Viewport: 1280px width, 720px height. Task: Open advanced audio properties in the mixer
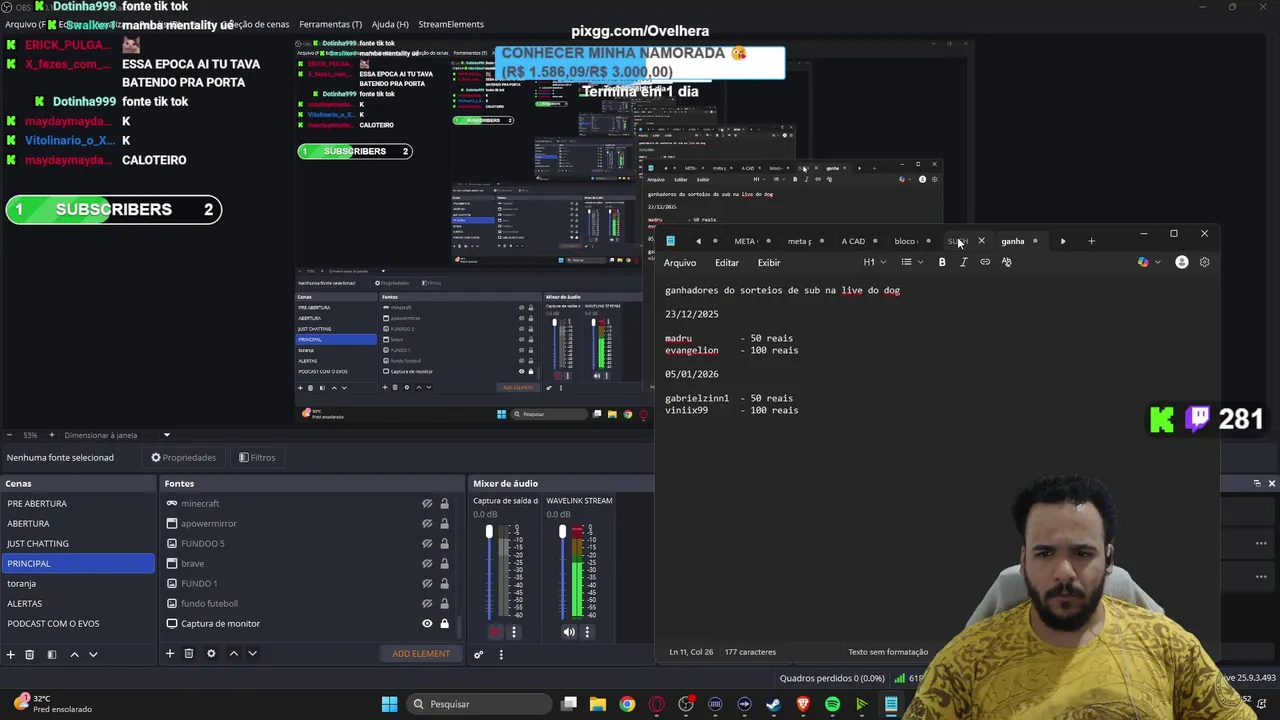click(x=479, y=654)
